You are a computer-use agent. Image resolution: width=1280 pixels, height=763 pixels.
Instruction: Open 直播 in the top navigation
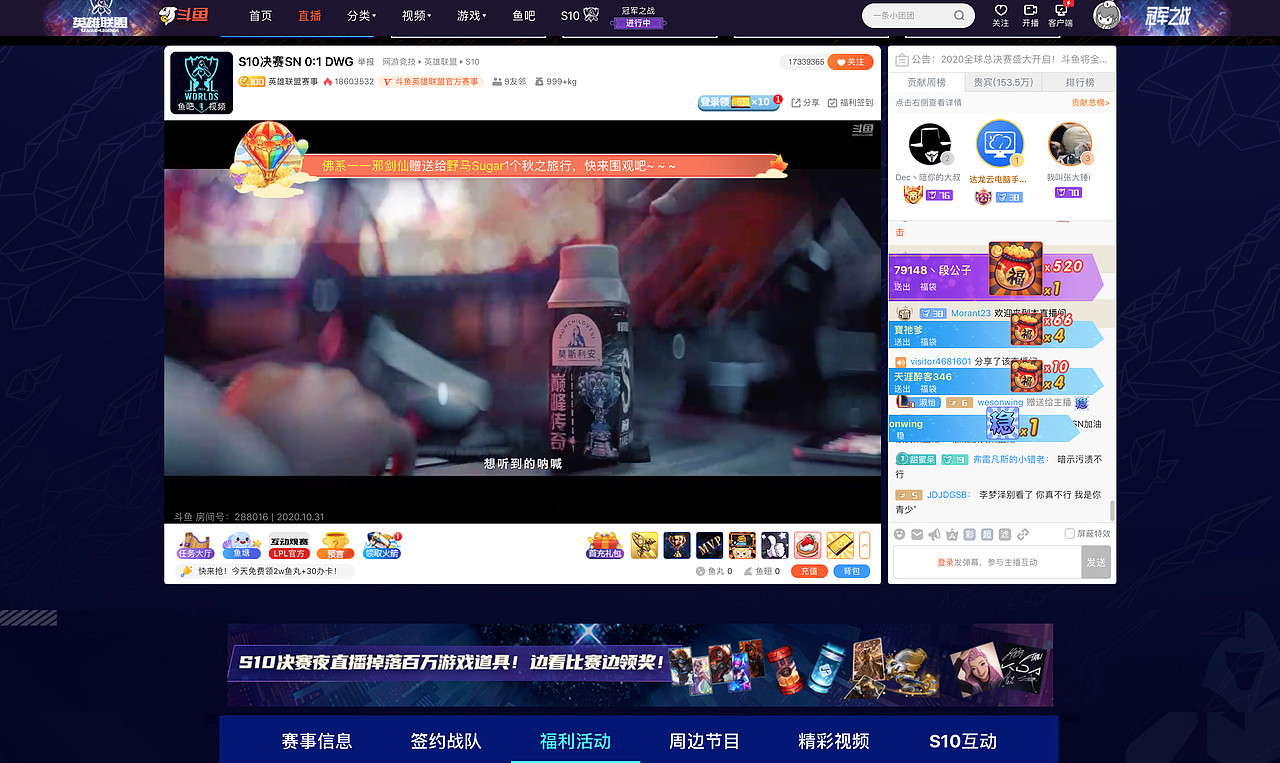[310, 15]
